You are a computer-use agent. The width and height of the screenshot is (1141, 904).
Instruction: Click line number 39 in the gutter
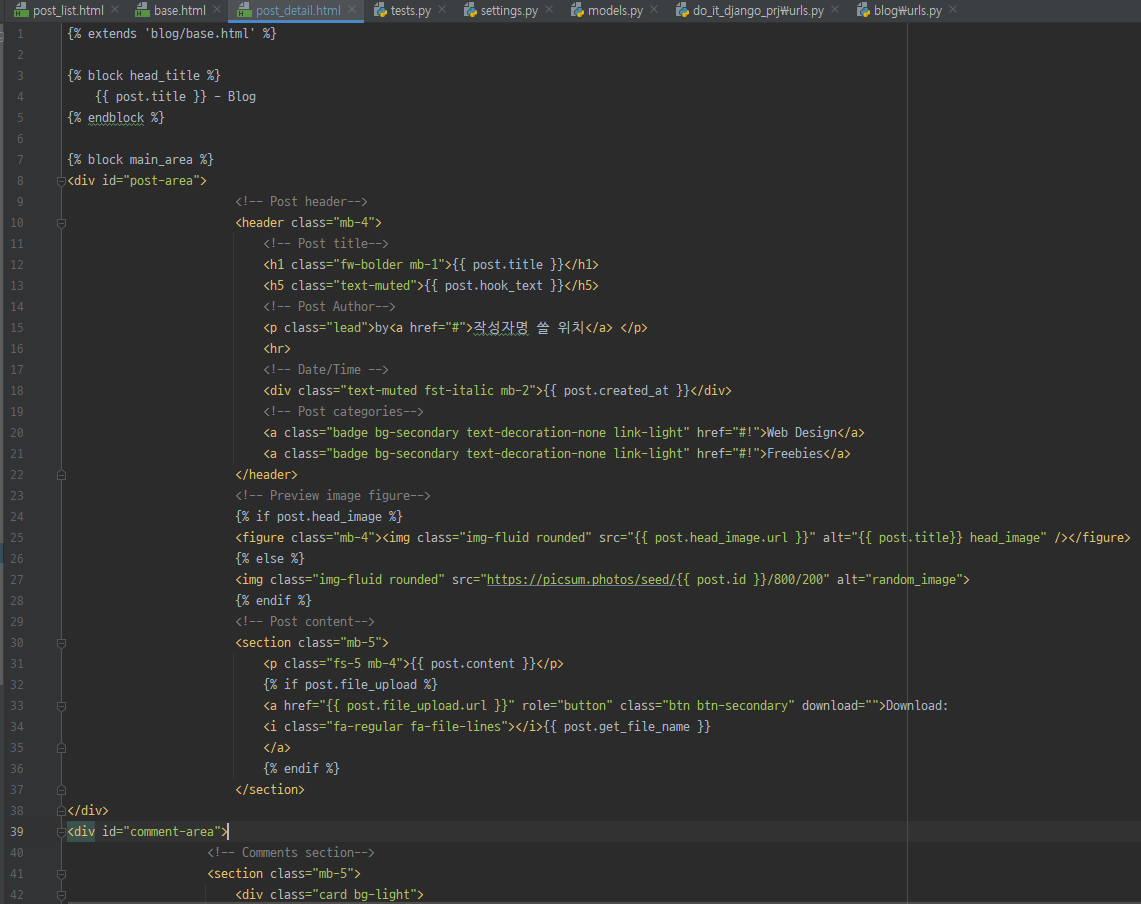click(17, 832)
